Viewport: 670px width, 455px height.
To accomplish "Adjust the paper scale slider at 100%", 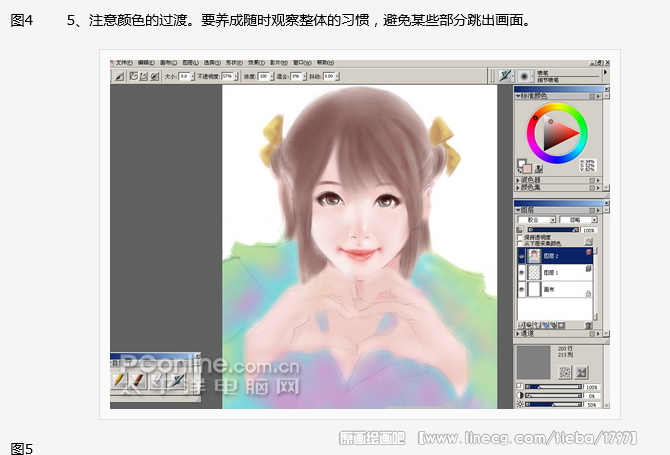I will point(554,387).
